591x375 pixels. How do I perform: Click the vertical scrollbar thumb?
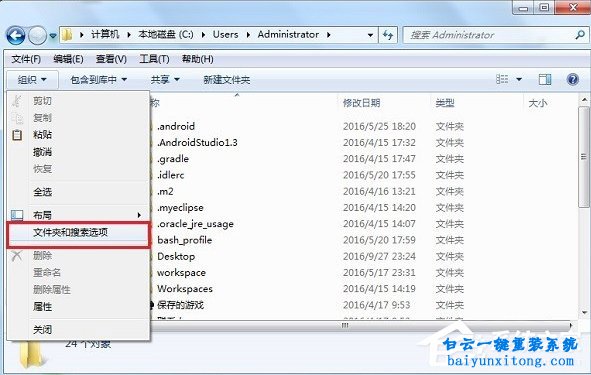point(584,156)
